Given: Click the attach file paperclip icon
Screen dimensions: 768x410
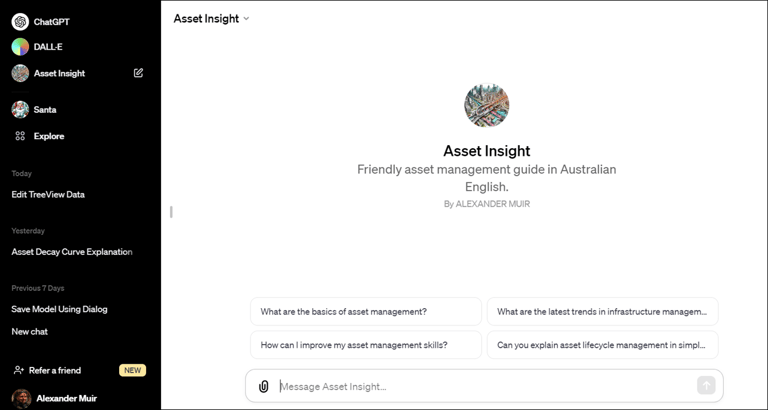Looking at the screenshot, I should point(264,386).
